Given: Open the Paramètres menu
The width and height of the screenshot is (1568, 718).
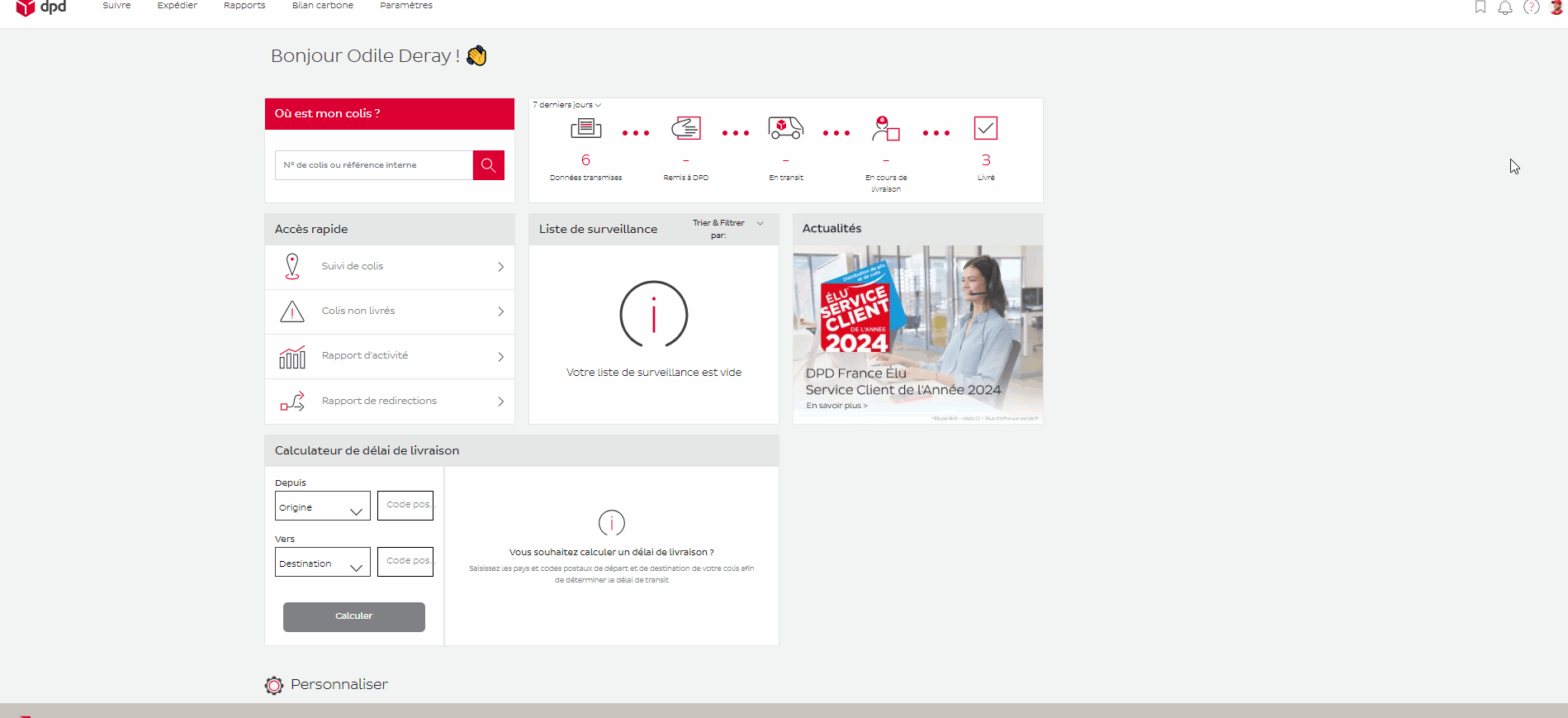Looking at the screenshot, I should point(406,6).
